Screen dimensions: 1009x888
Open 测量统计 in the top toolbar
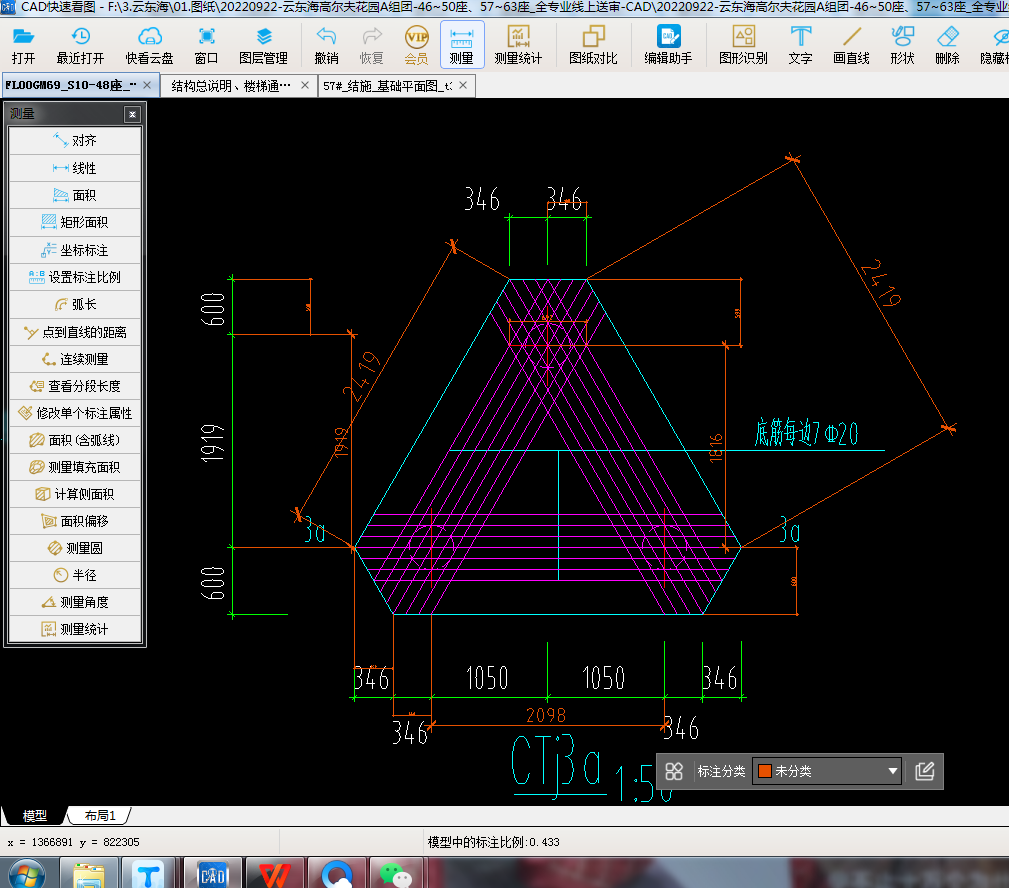[518, 45]
